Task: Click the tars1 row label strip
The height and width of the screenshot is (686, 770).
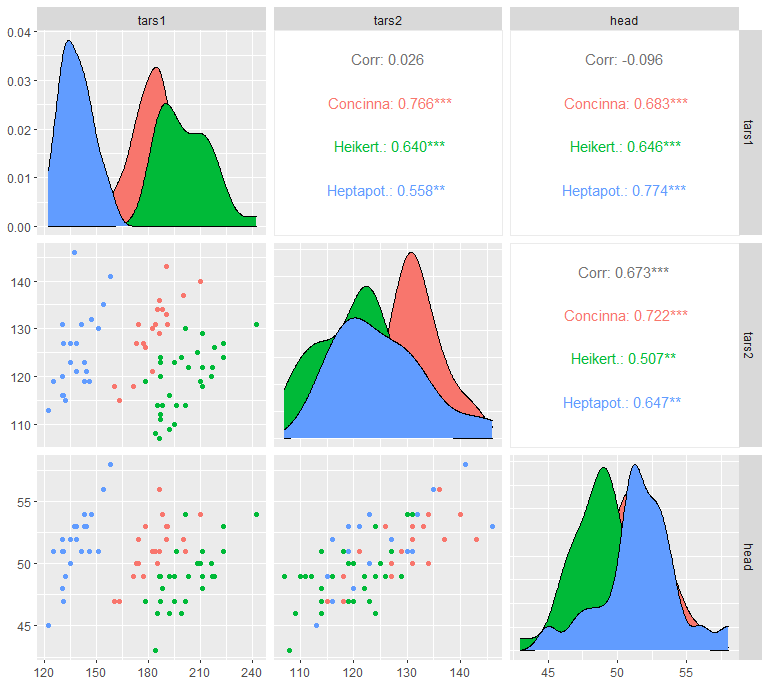Action: tap(748, 133)
